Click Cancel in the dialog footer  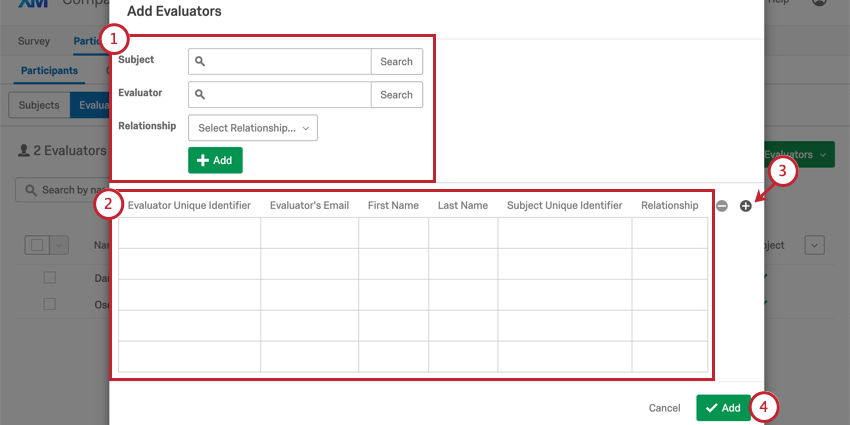pos(665,408)
